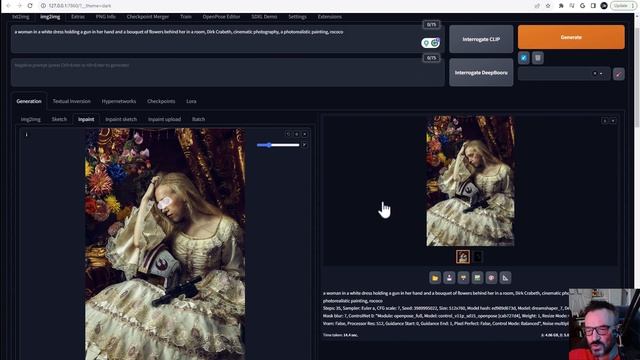
Task: Select the Checkpoints tab
Action: (161, 101)
